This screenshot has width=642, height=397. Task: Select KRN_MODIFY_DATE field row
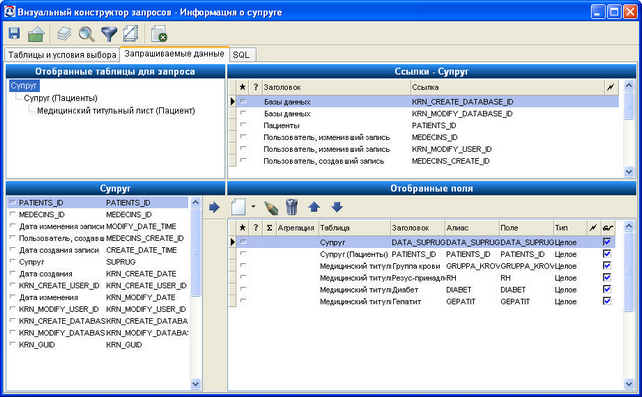click(98, 297)
